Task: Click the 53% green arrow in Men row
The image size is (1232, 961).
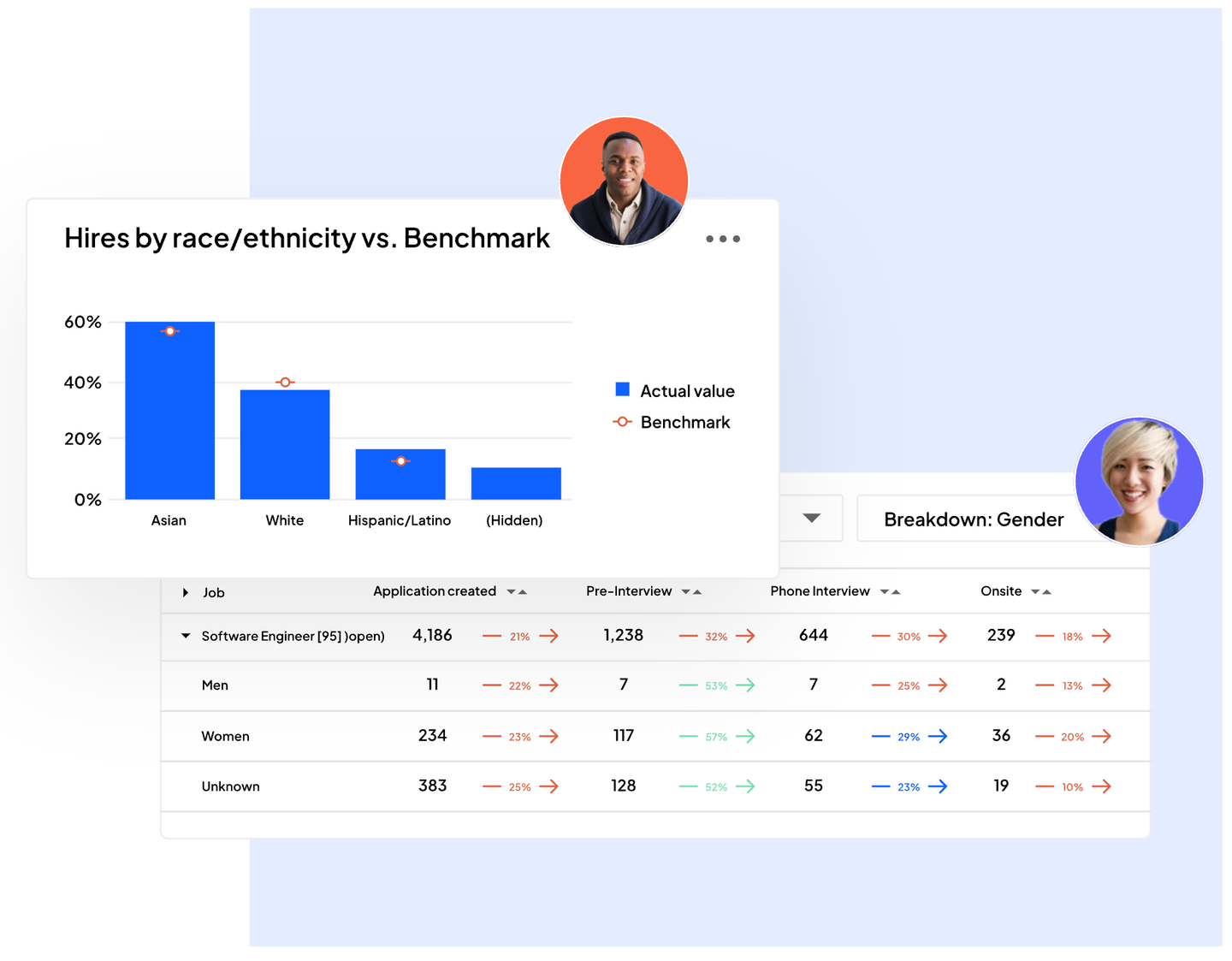Action: [718, 685]
